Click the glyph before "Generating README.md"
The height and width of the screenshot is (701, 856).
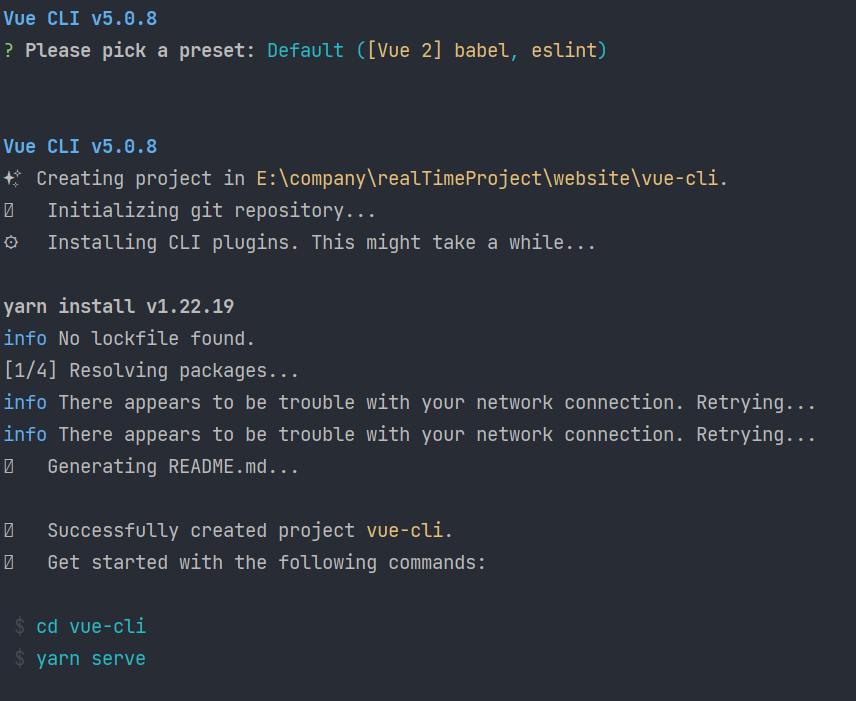click(9, 467)
